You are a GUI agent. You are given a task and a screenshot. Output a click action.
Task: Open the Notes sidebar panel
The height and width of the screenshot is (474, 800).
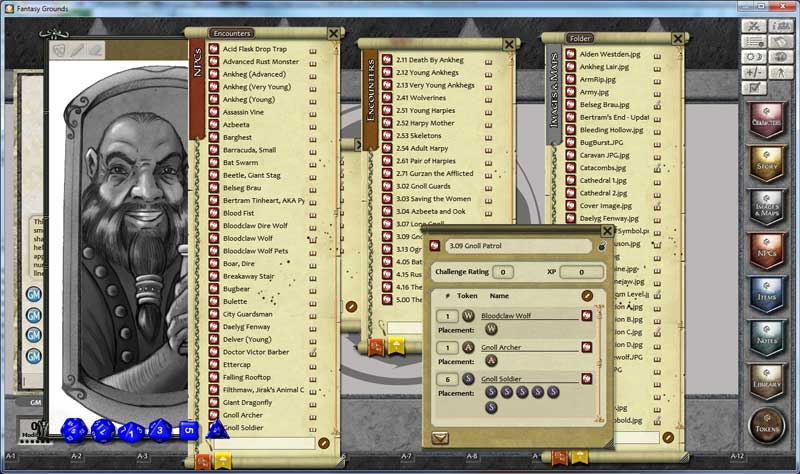tap(767, 338)
